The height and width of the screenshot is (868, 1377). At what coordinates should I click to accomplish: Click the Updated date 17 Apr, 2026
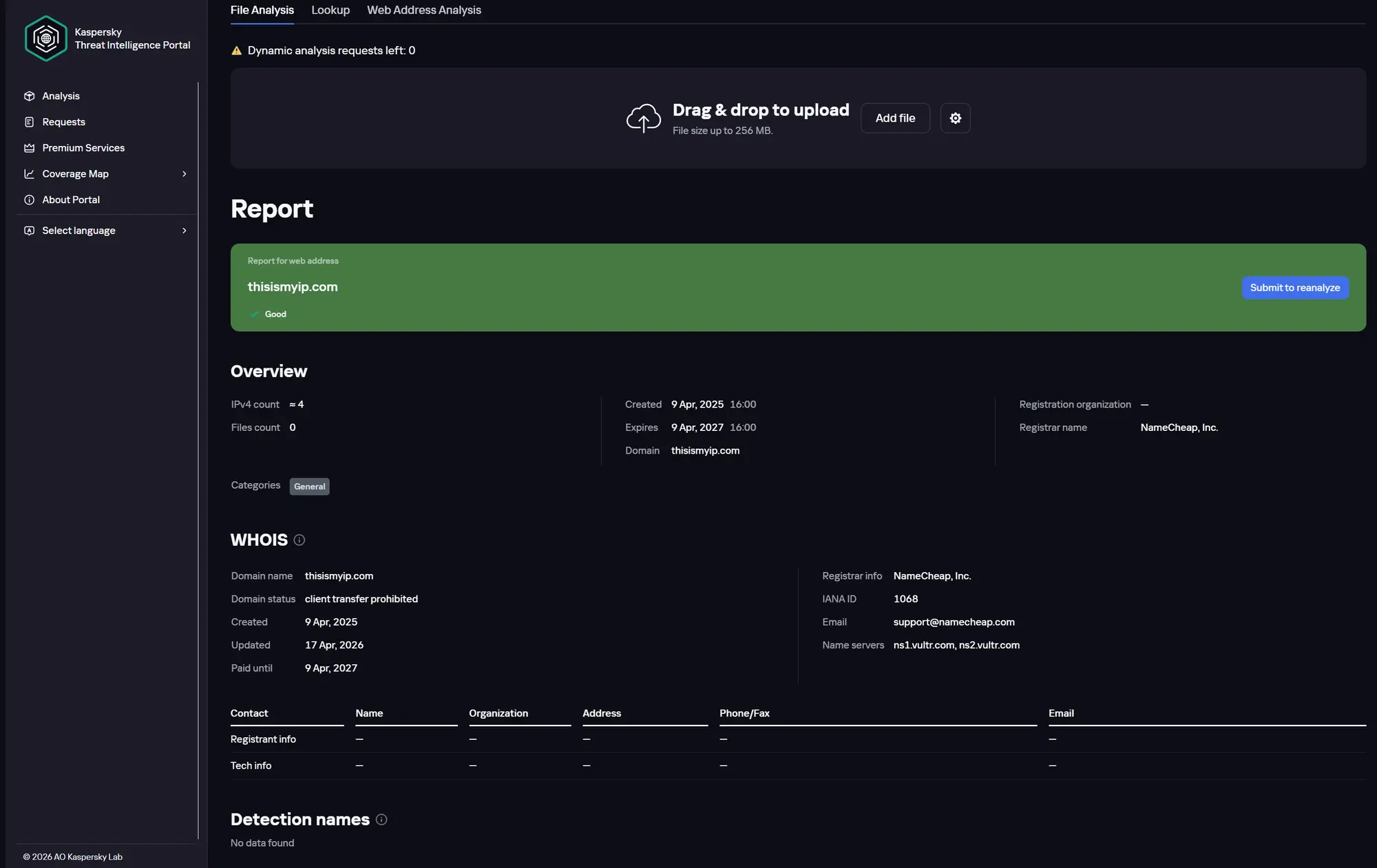[334, 646]
